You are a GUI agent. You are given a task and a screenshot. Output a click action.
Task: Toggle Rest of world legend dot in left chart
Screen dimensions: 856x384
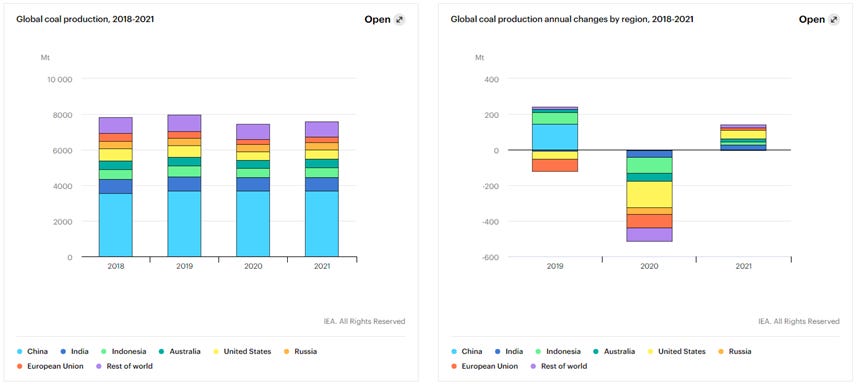[x=99, y=367]
